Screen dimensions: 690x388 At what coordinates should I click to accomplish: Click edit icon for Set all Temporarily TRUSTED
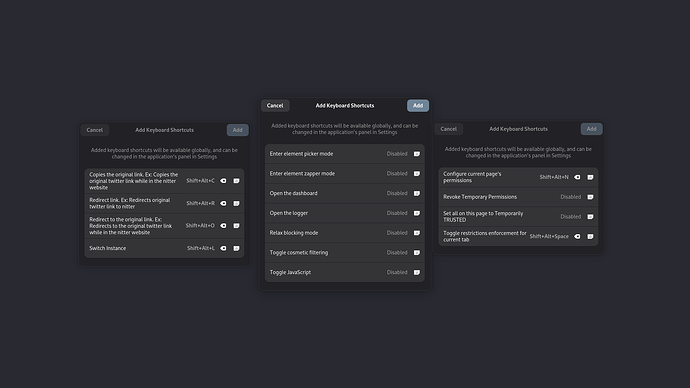pyautogui.click(x=590, y=216)
